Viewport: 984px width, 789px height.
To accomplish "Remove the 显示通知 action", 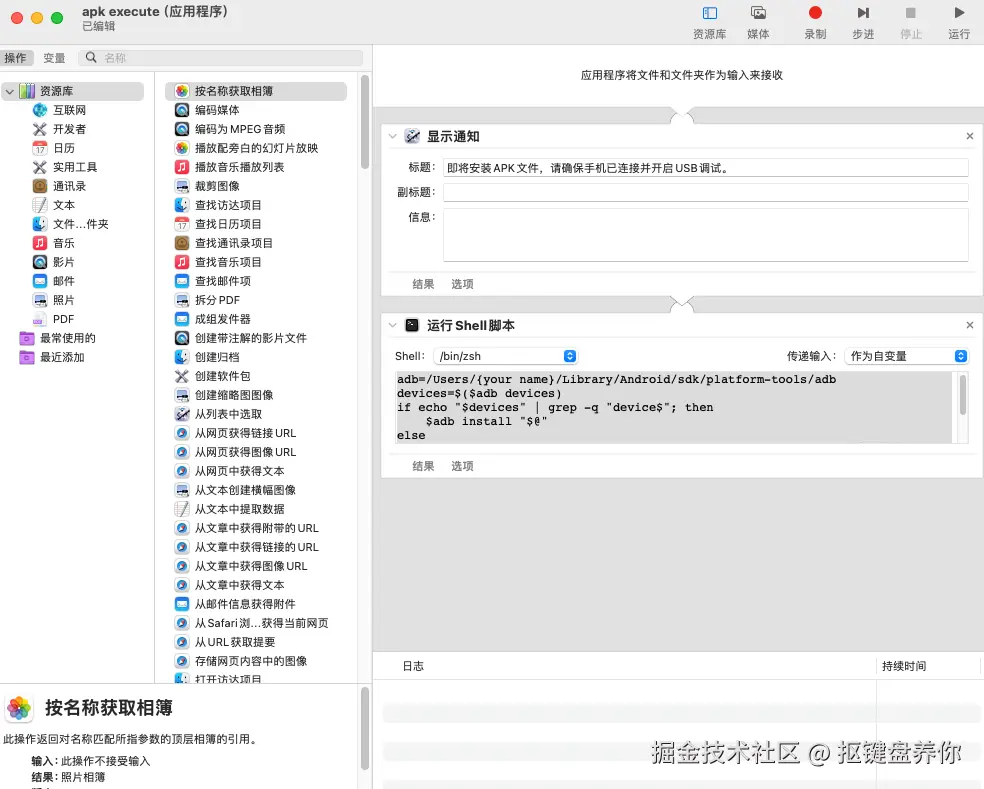I will [970, 136].
